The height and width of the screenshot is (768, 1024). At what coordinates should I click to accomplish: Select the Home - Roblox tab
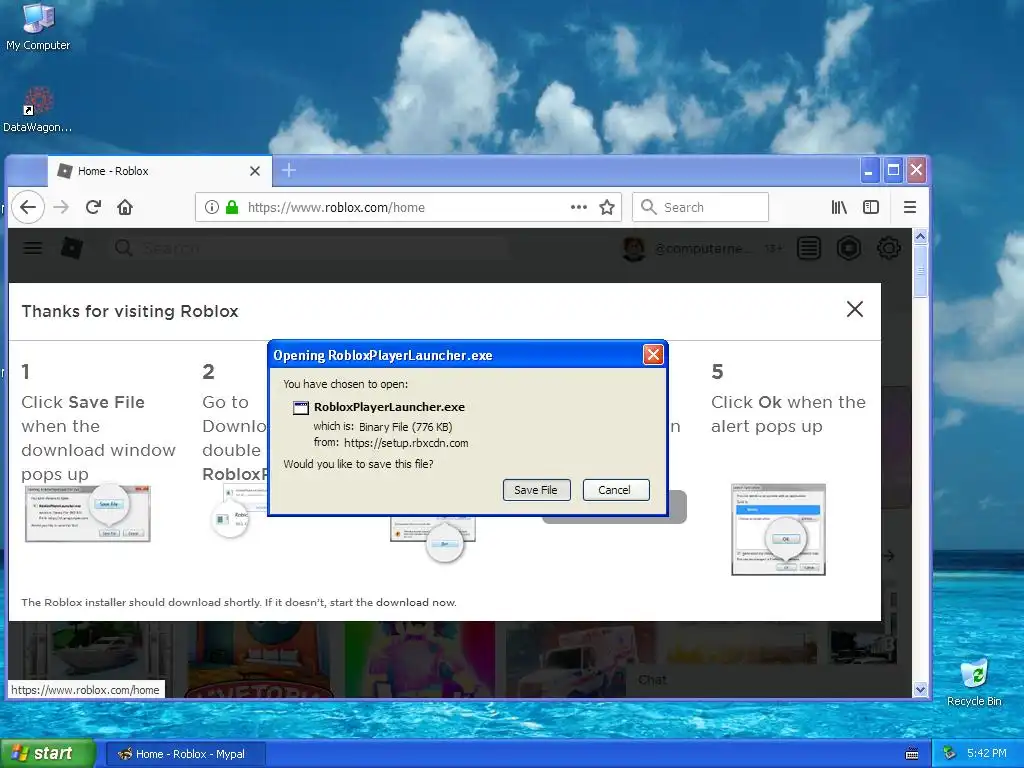coord(160,171)
